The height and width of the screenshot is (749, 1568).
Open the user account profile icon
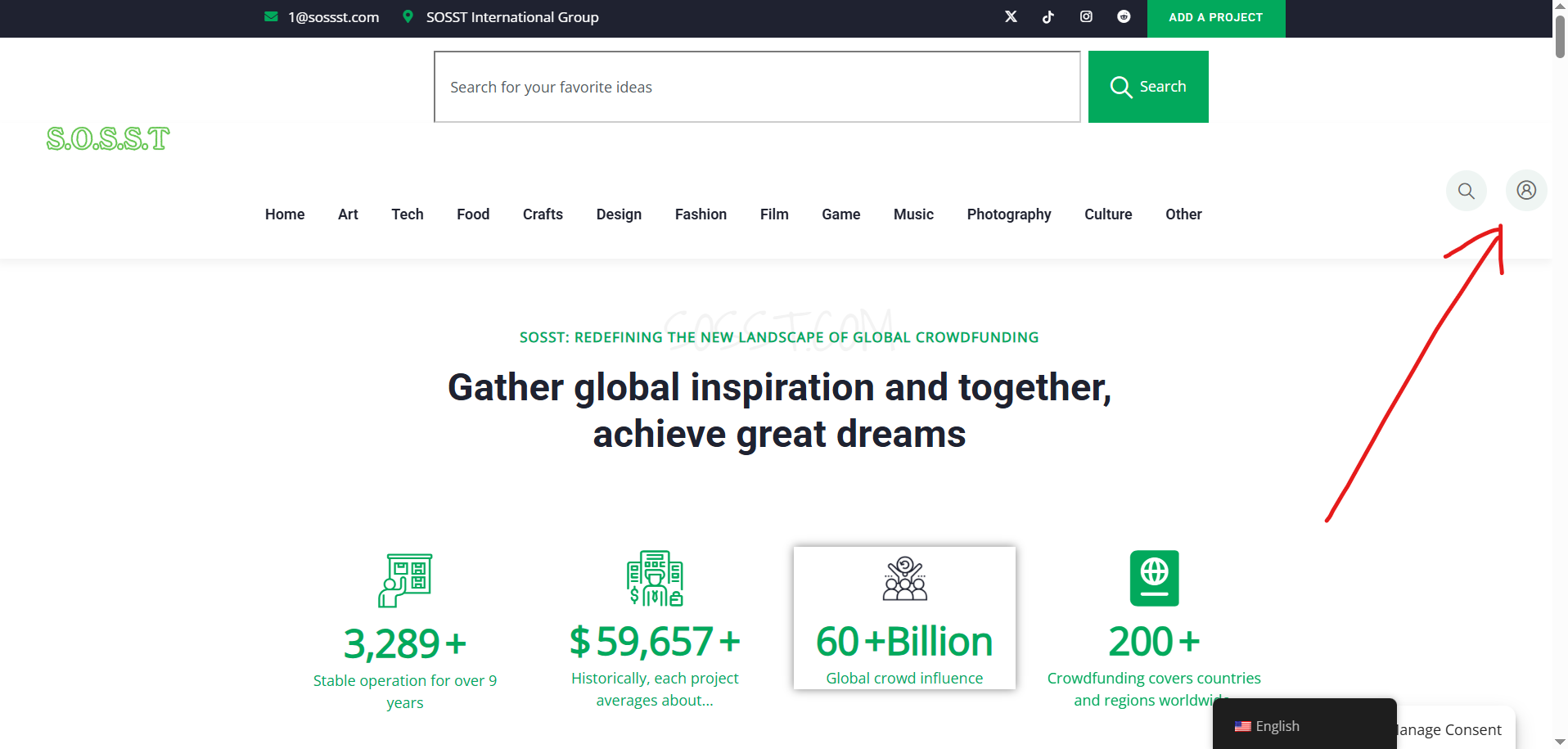pyautogui.click(x=1526, y=190)
